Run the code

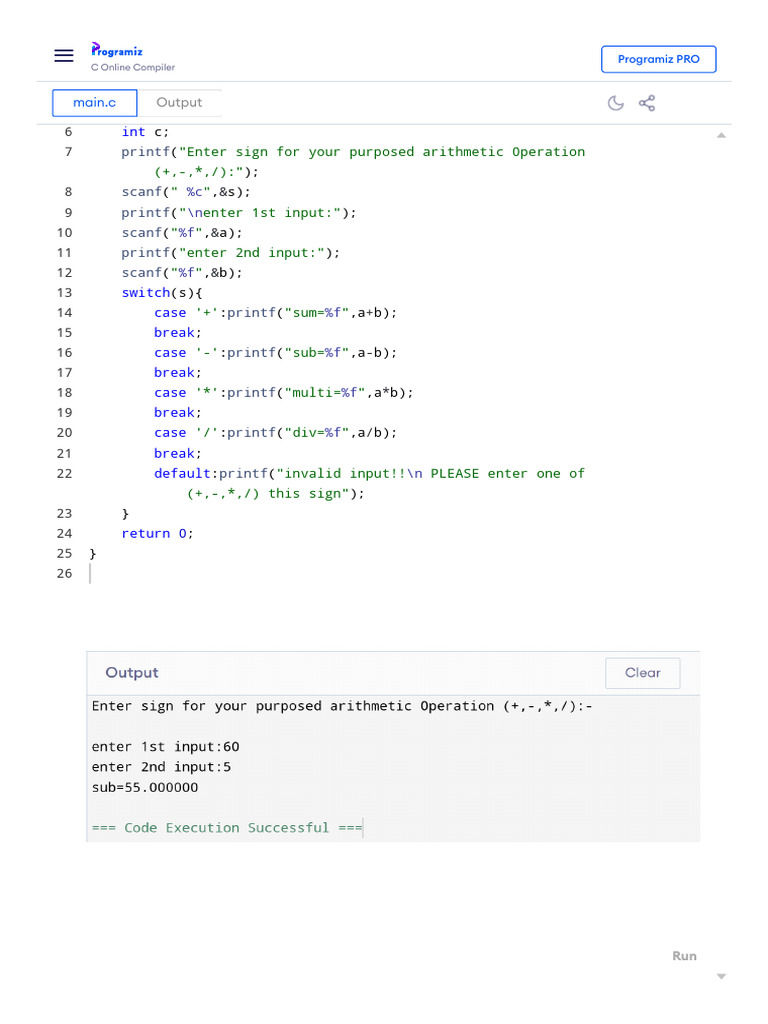point(684,955)
